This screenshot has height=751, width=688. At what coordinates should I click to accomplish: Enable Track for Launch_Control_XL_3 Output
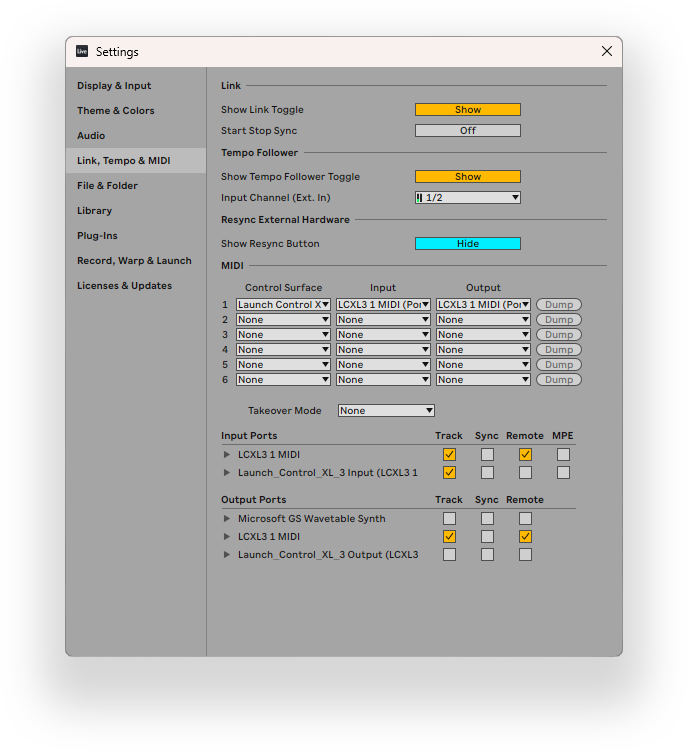click(x=449, y=555)
